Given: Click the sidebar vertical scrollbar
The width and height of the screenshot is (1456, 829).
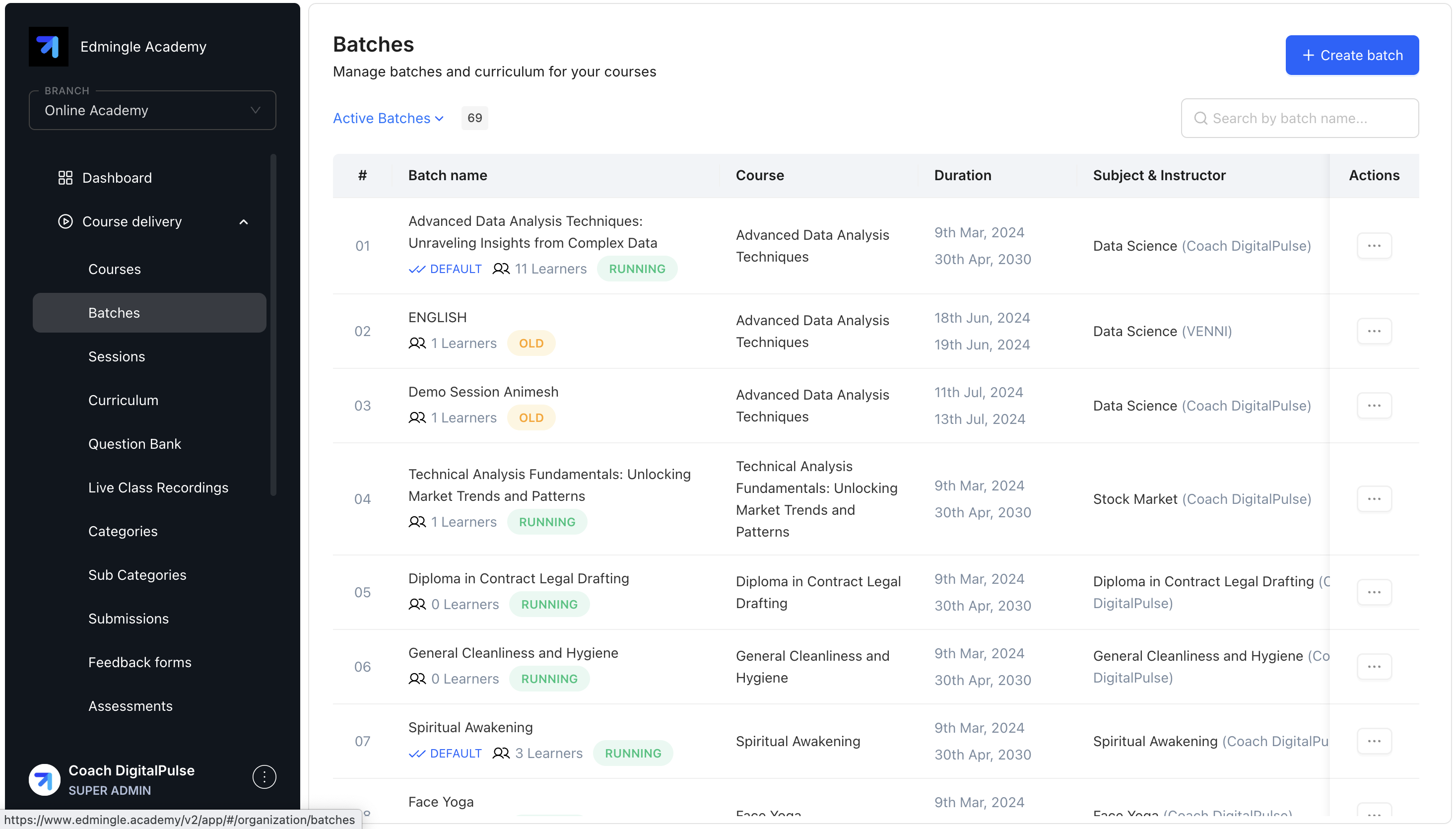Looking at the screenshot, I should coord(274,325).
